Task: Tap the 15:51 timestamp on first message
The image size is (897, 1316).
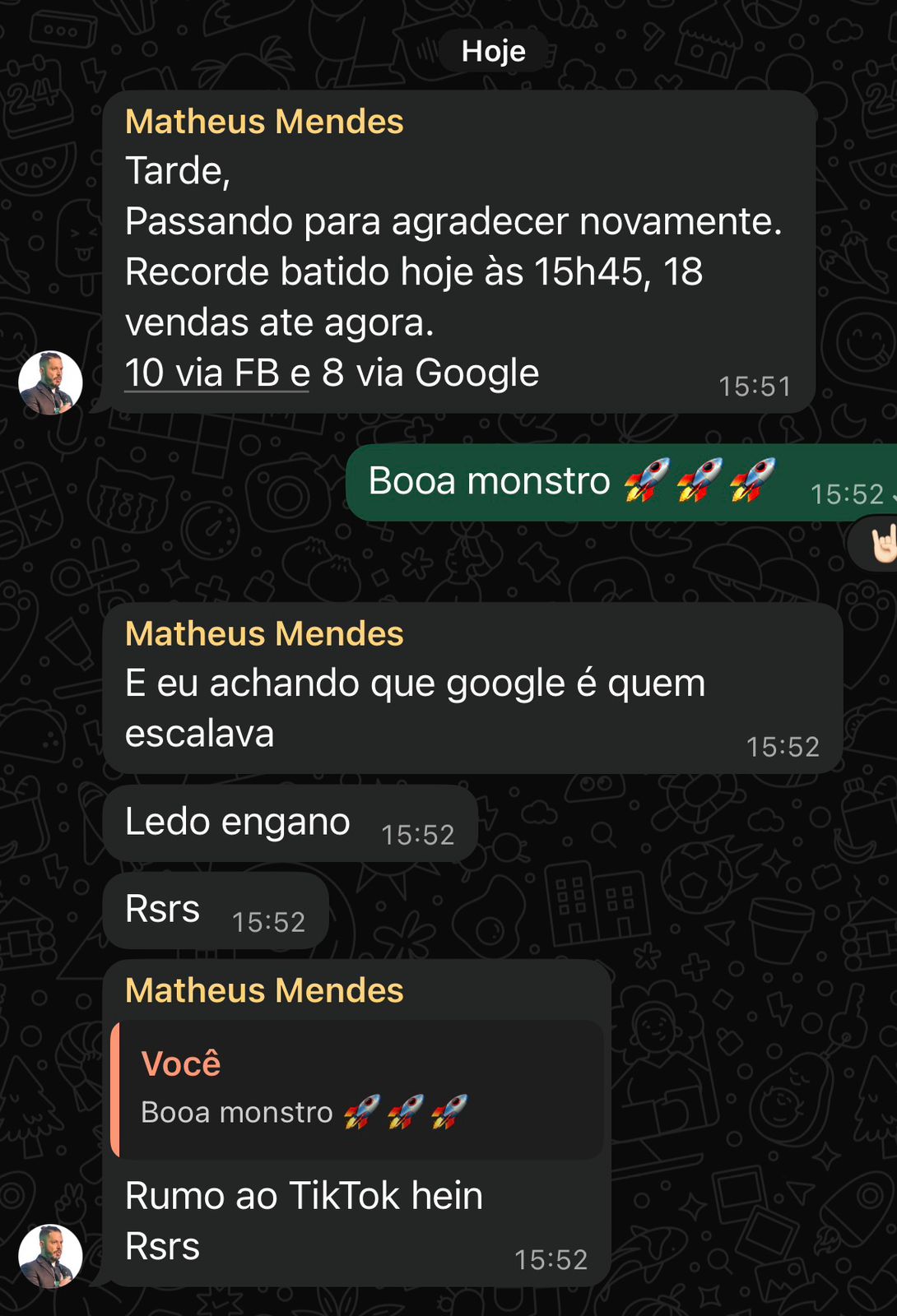Action: pos(755,387)
